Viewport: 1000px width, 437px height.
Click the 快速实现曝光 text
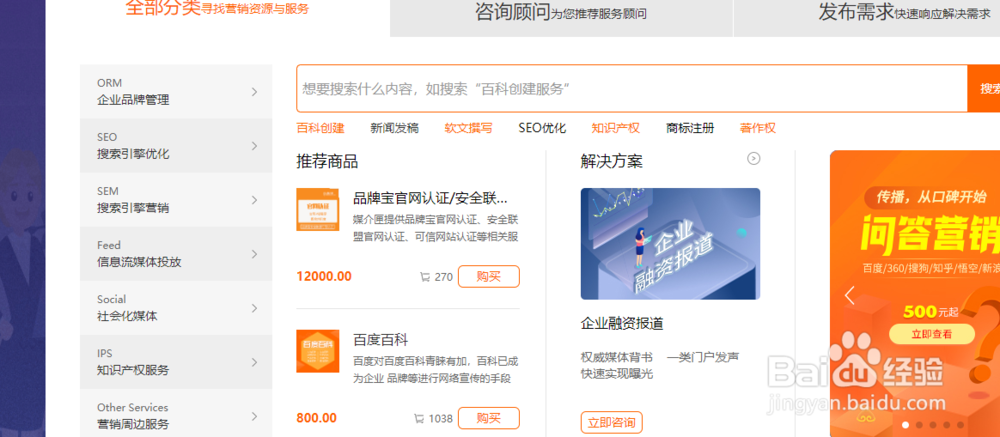[617, 374]
